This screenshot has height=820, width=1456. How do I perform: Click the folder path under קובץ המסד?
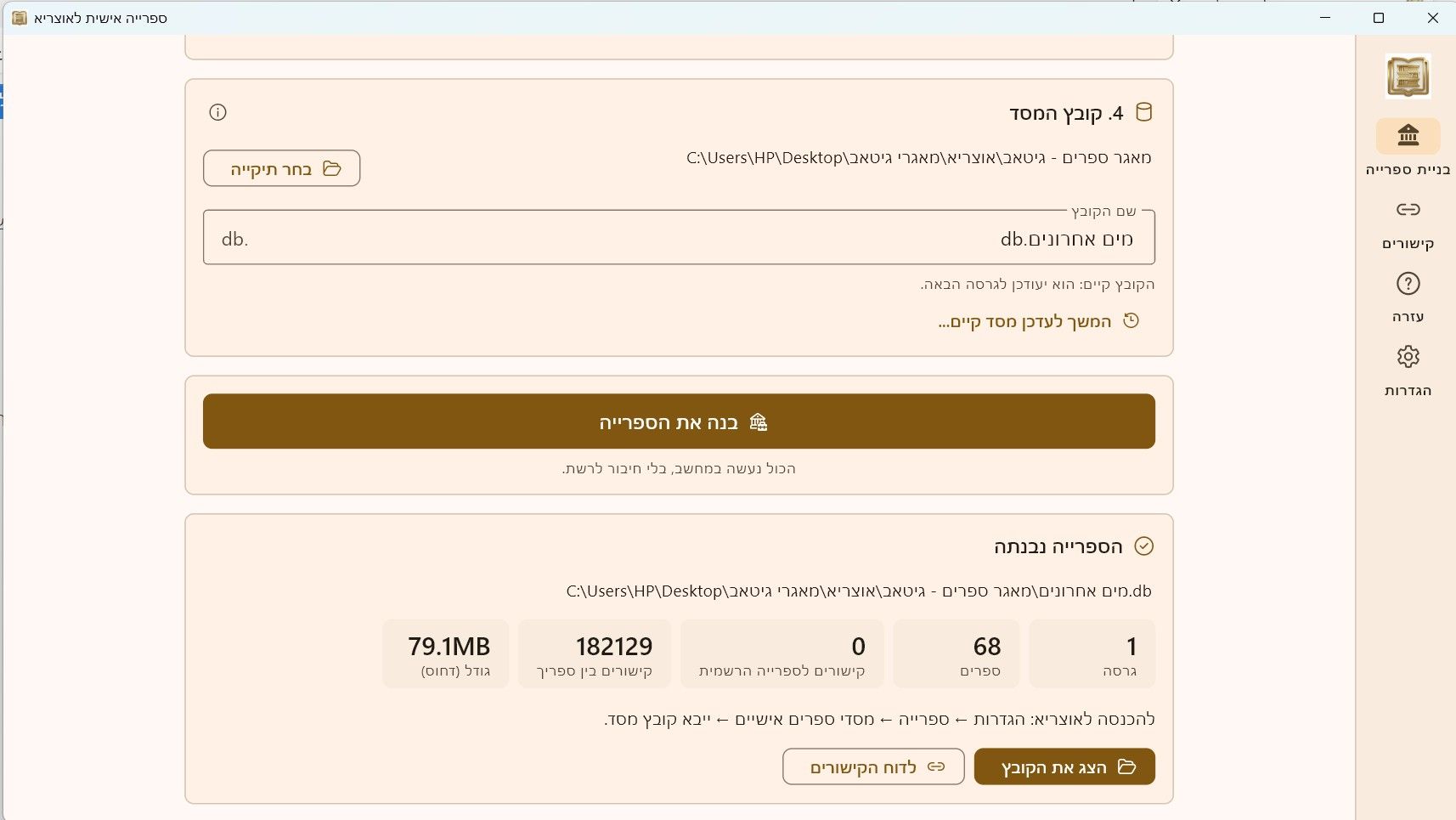click(919, 158)
